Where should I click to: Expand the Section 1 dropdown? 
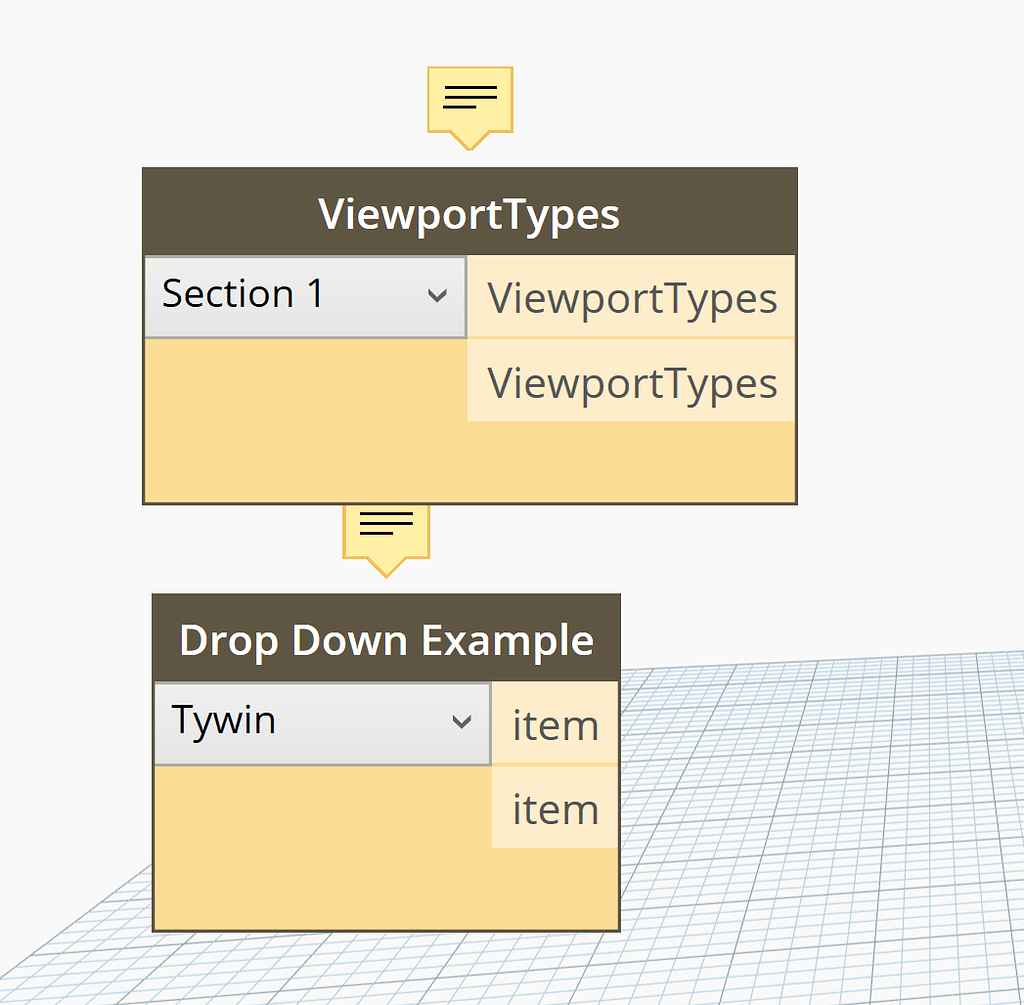[x=300, y=295]
